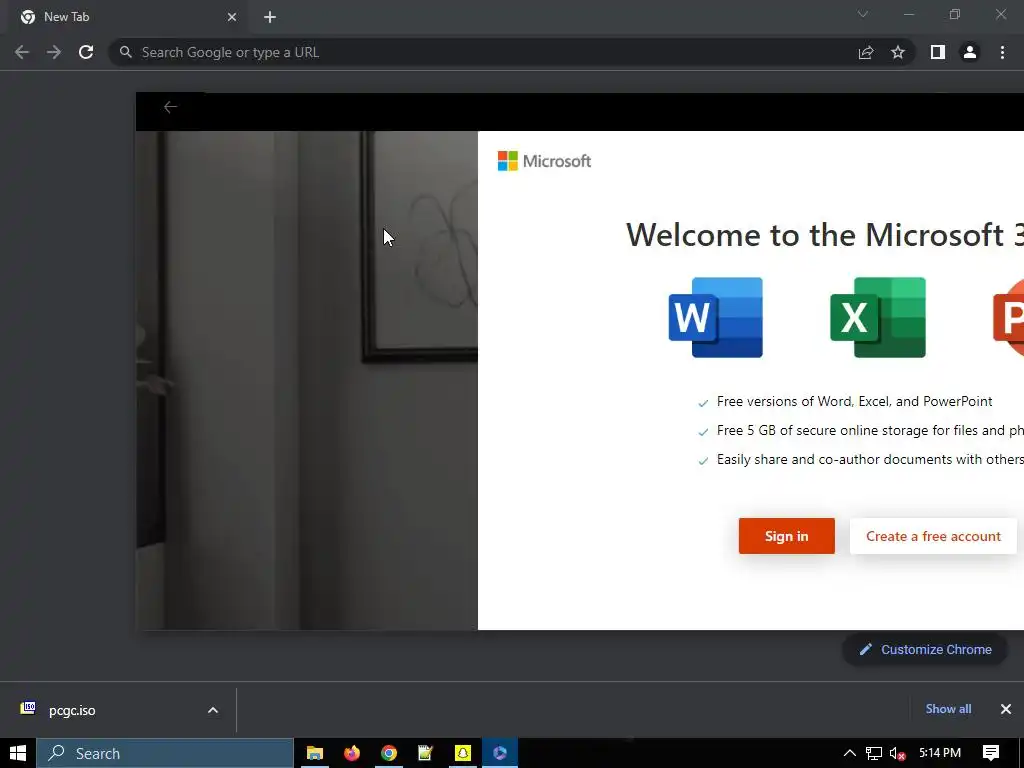Go back using Chrome's back arrow

coord(22,52)
